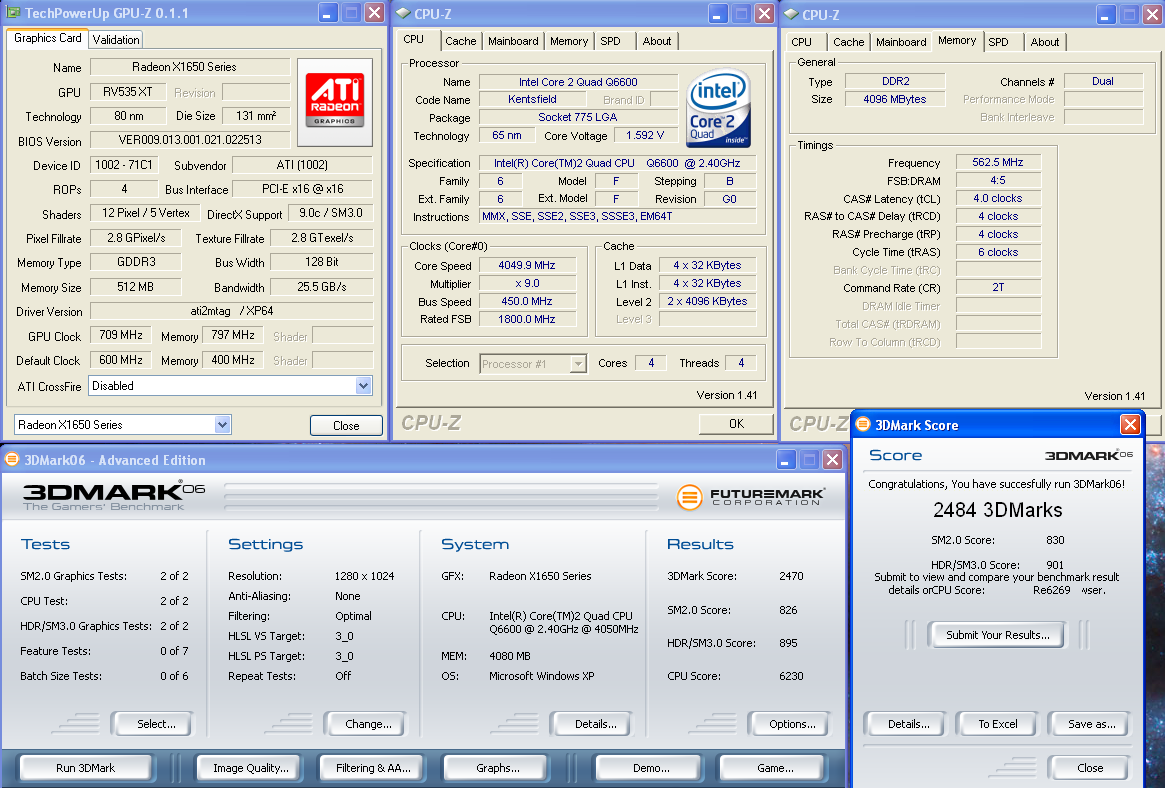The width and height of the screenshot is (1165, 788).
Task: Open Filtering & AA... settings
Action: tap(370, 768)
